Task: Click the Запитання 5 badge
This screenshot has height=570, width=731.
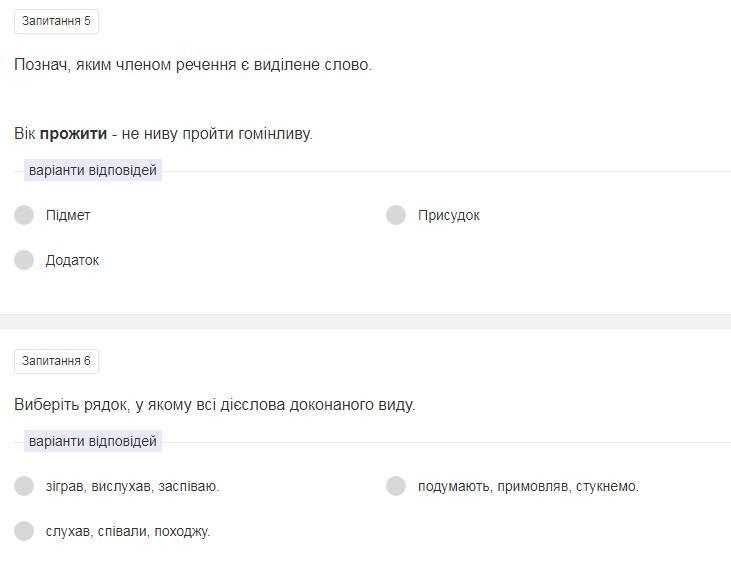Action: click(56, 21)
